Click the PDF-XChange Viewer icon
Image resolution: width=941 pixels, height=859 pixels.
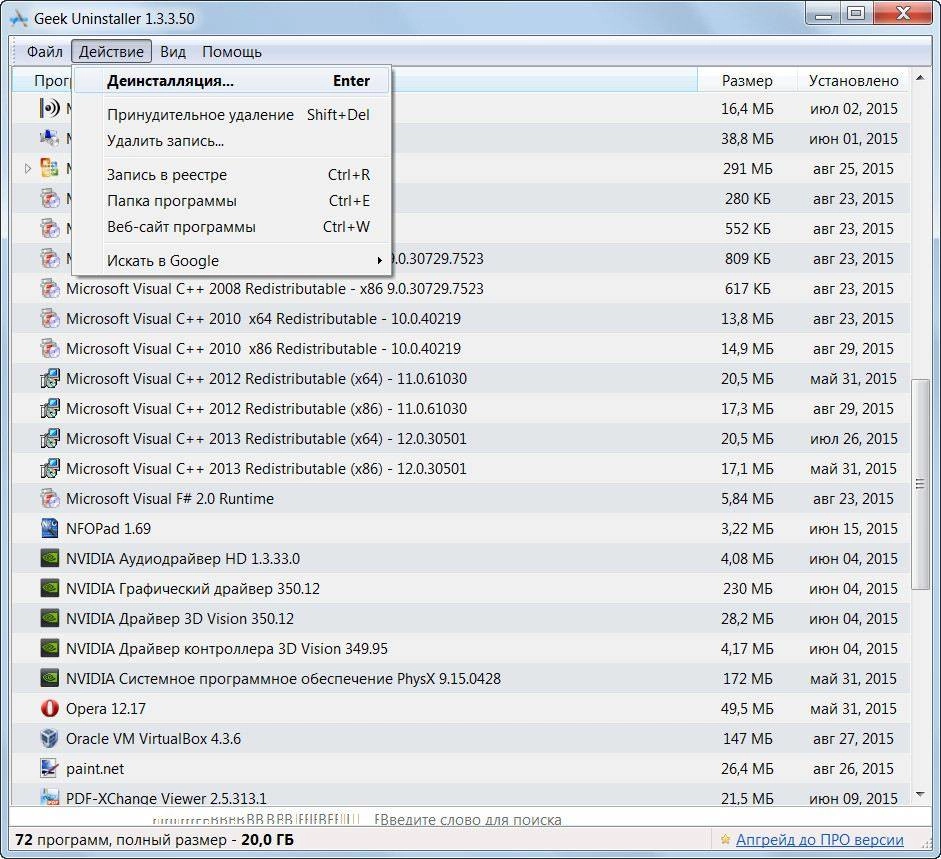49,796
